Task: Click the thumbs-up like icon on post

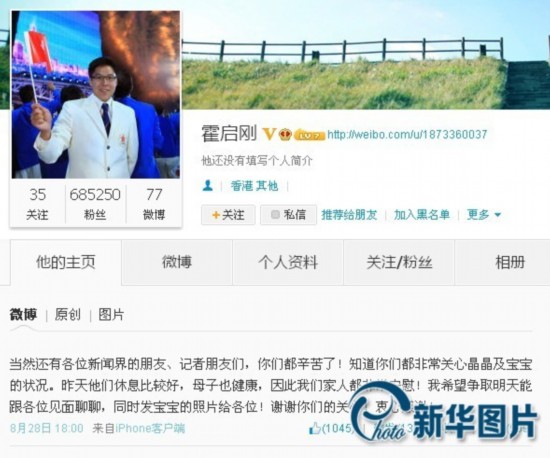Action: [x=315, y=428]
